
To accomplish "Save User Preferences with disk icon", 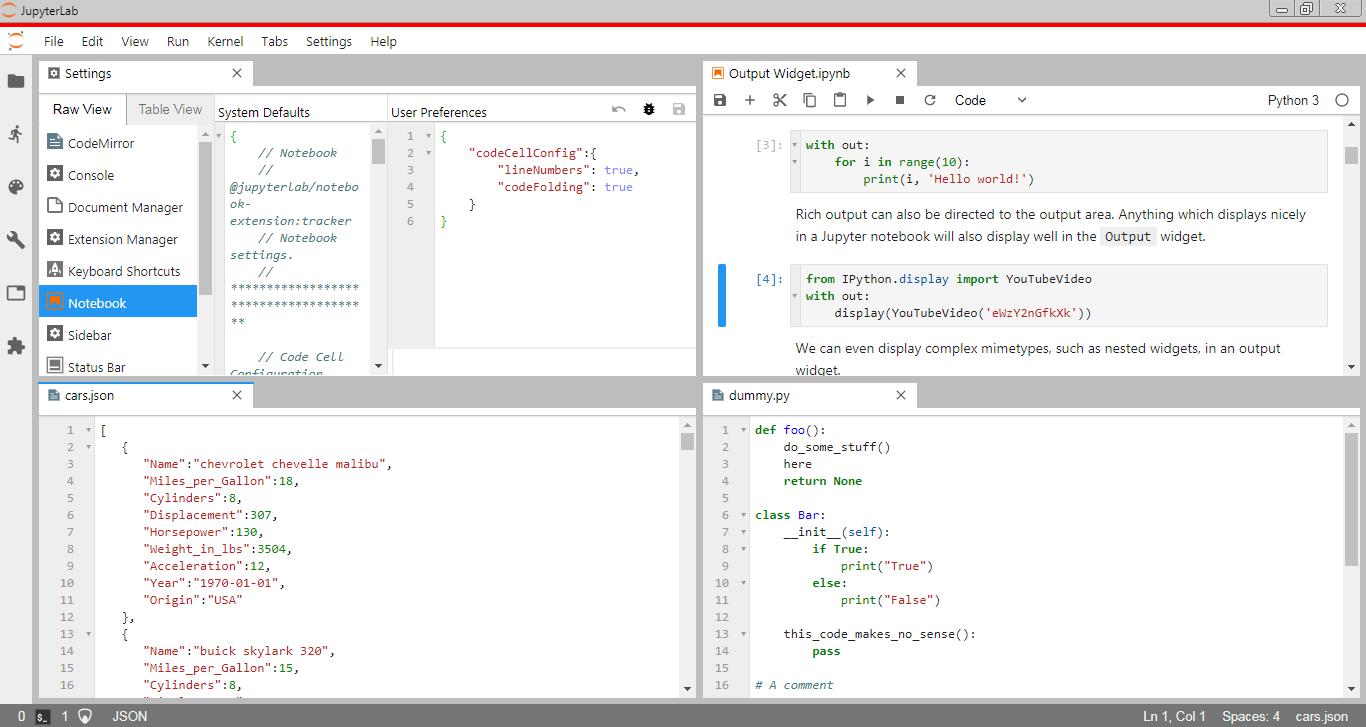I will point(679,109).
